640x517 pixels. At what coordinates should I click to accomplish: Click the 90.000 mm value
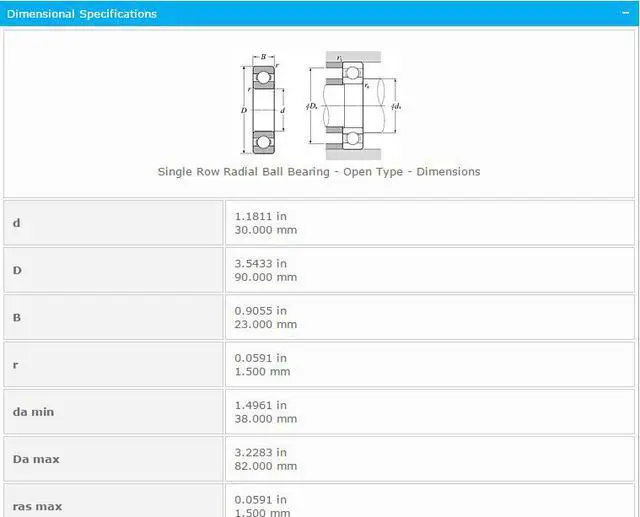(x=265, y=277)
